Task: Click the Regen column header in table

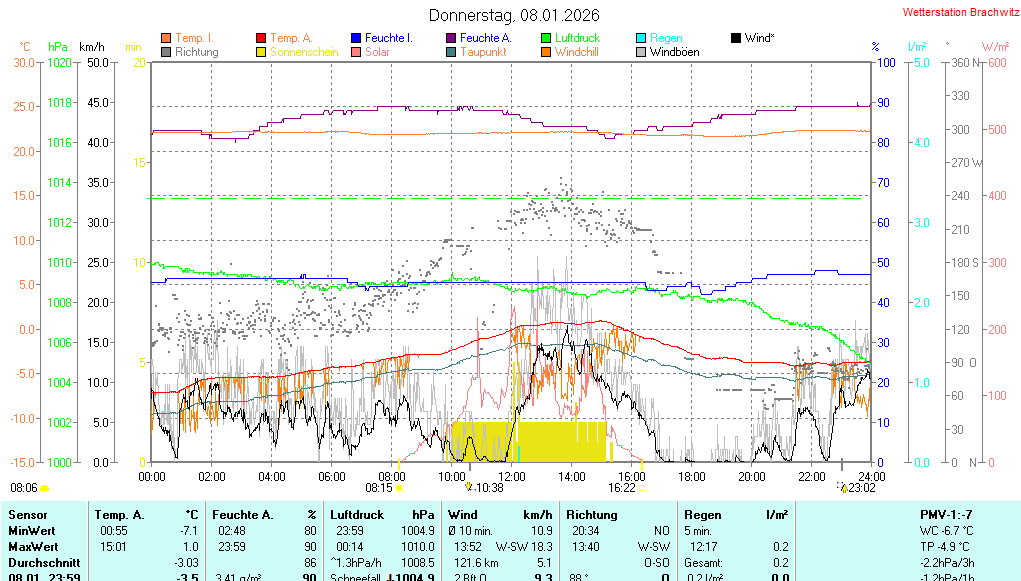Action: [x=703, y=514]
